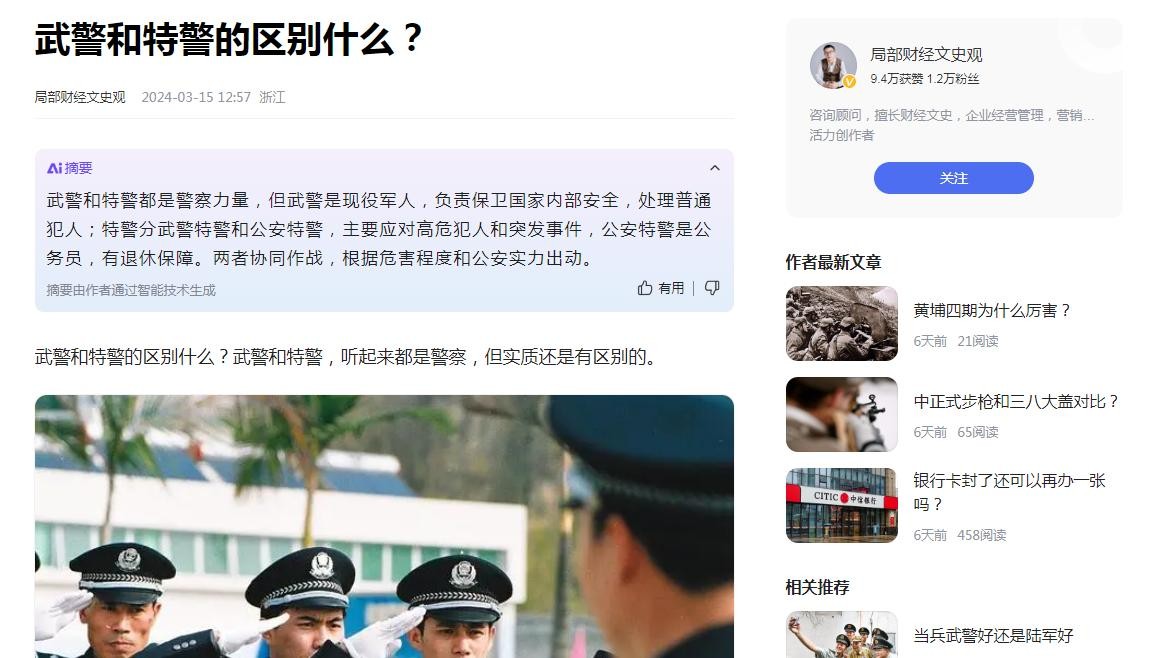
Task: Open 局部财经文史观 name in the sidebar card
Action: pos(926,54)
